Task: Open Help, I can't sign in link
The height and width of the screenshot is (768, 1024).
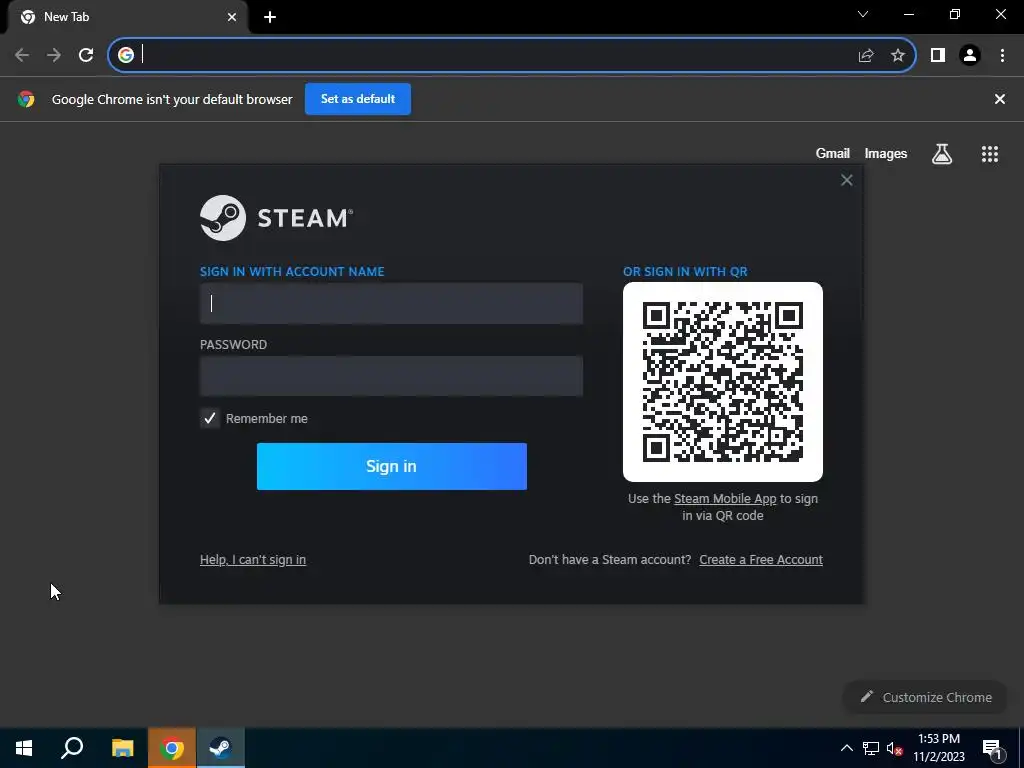Action: tap(253, 560)
